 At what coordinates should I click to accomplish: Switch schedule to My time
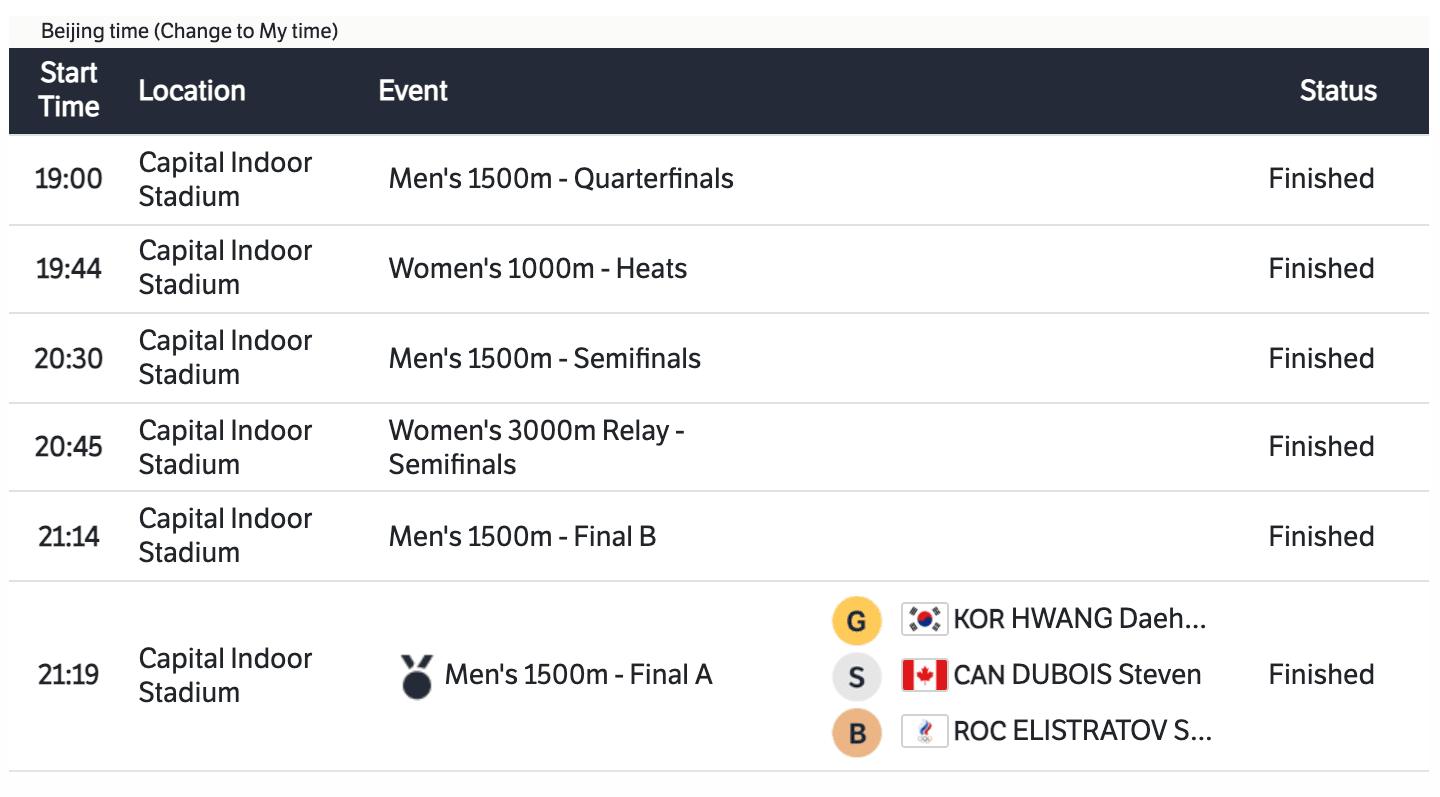point(245,31)
